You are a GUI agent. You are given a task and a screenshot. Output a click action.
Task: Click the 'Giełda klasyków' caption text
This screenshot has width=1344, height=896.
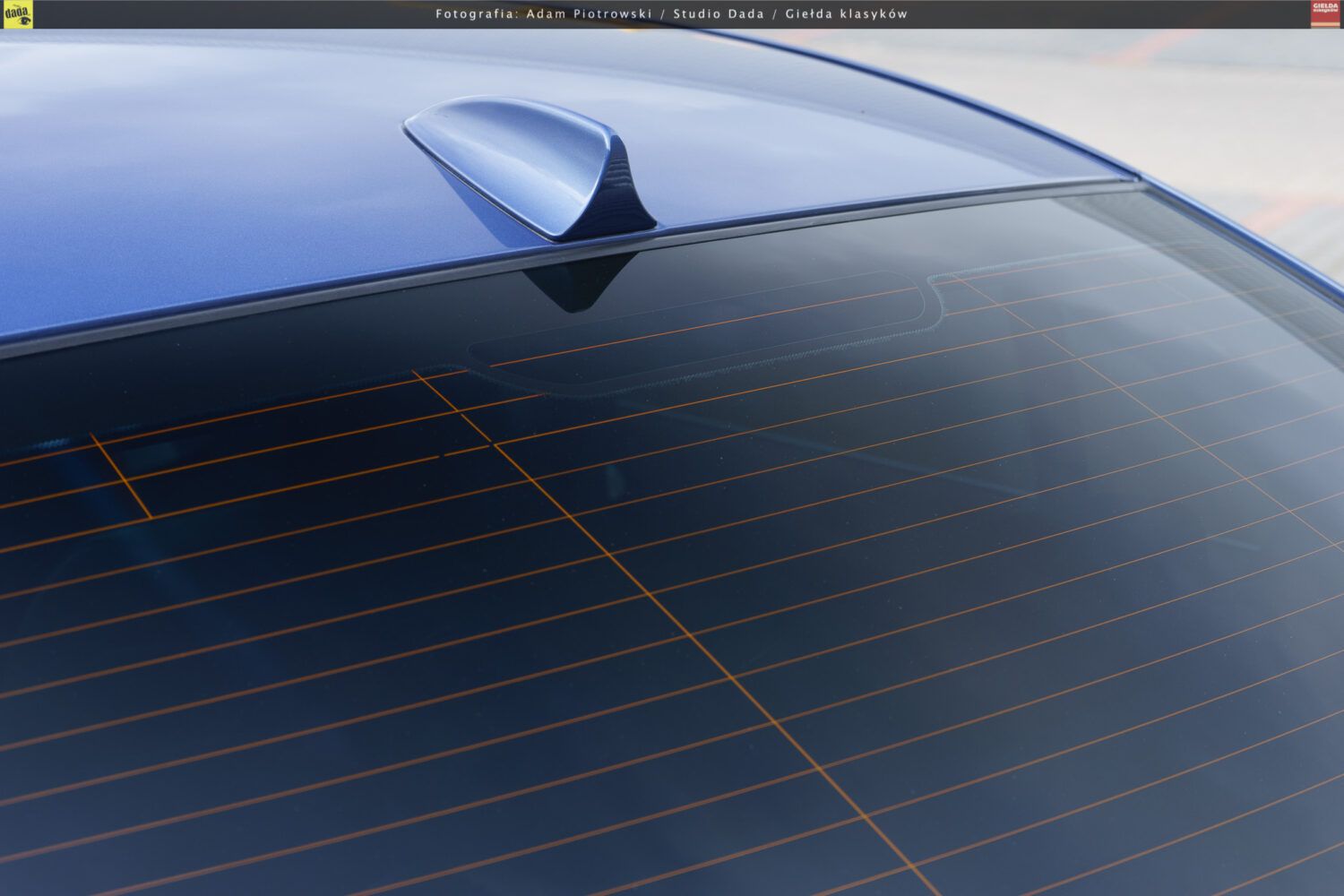point(847,13)
